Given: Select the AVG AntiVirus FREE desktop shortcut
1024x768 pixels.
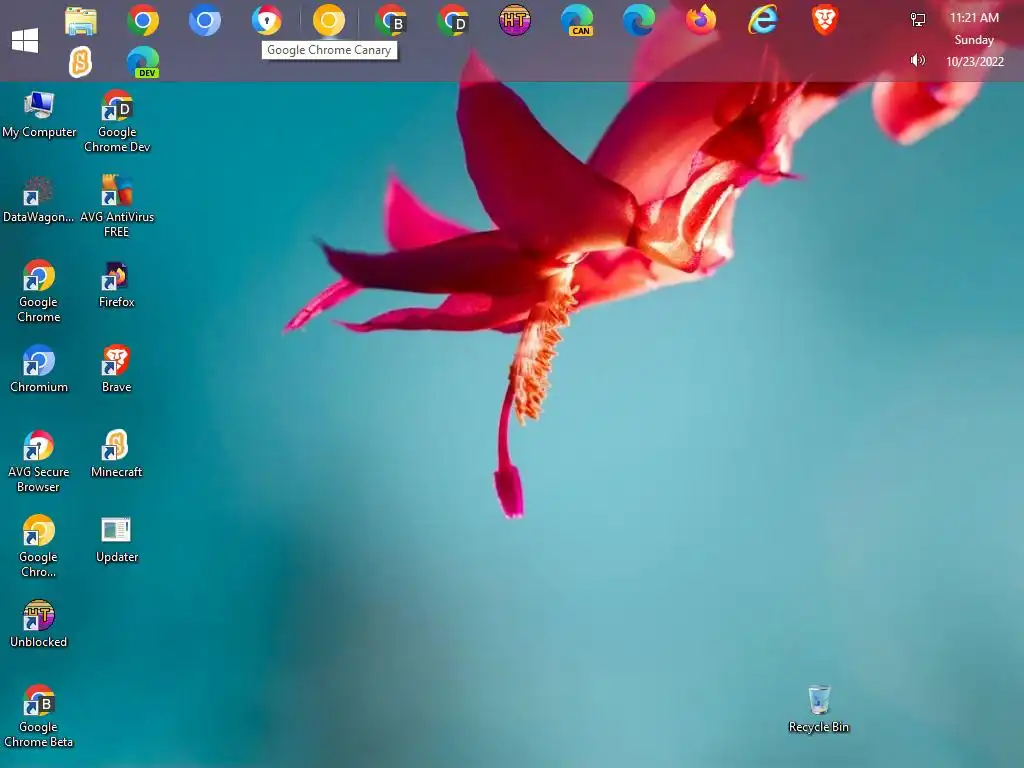Looking at the screenshot, I should coord(117,206).
